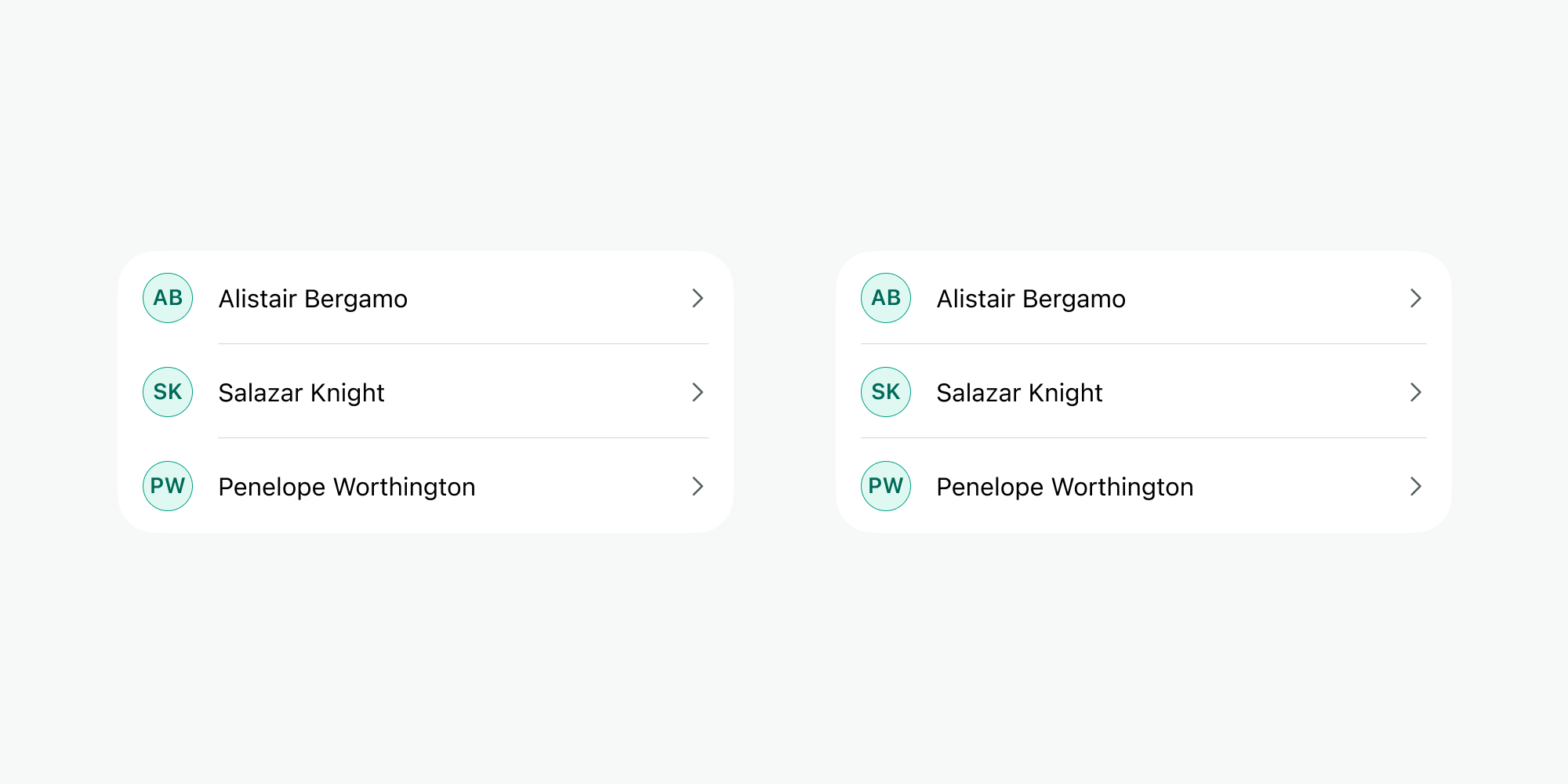
Task: Expand Salazar Knight chevron in right list
Action: tap(1416, 392)
